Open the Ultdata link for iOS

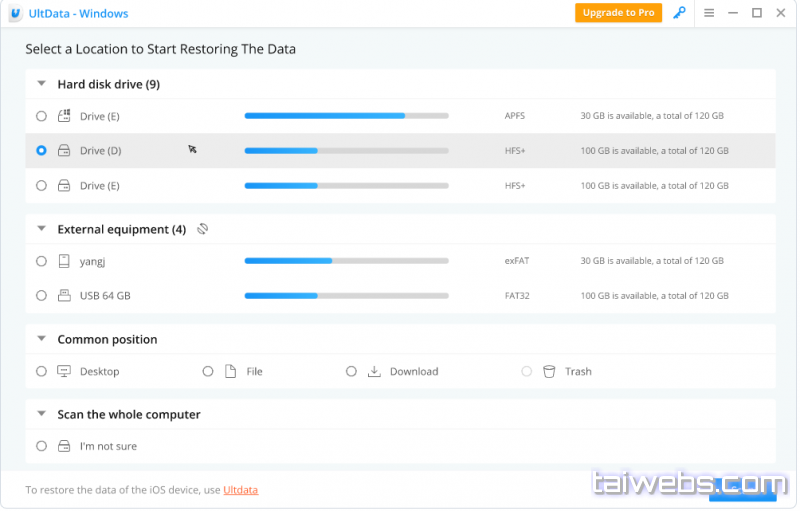[241, 490]
